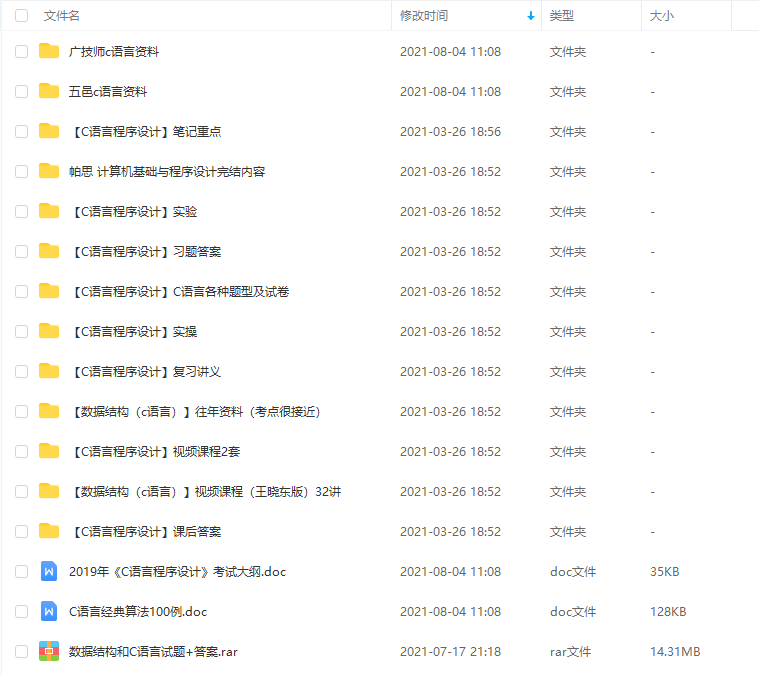The width and height of the screenshot is (759, 675).
Task: Click the Word icon of 考试大纲.doc file
Action: click(49, 571)
